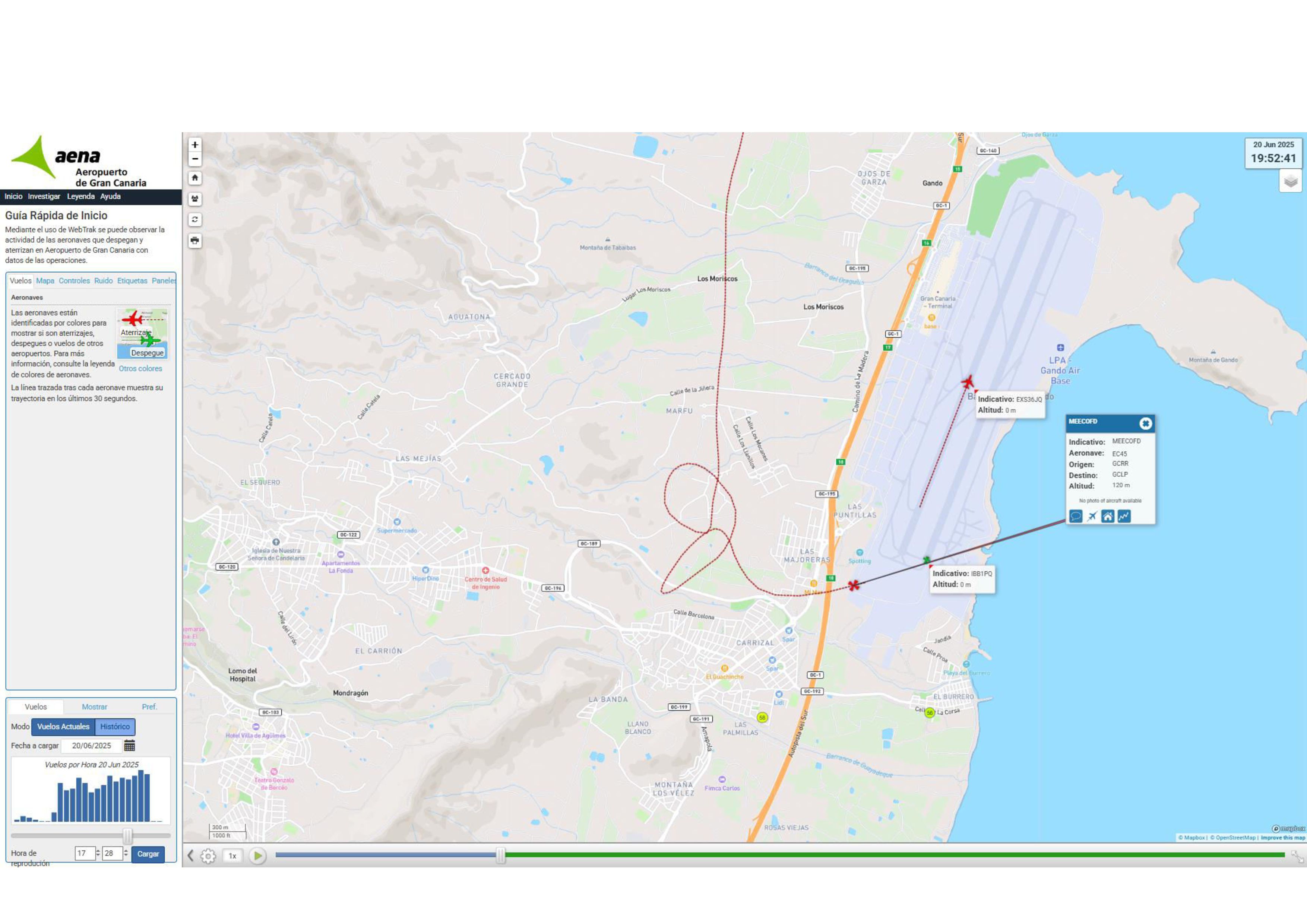Collapse side panel with left chevron
The height and width of the screenshot is (924, 1307).
click(x=191, y=856)
